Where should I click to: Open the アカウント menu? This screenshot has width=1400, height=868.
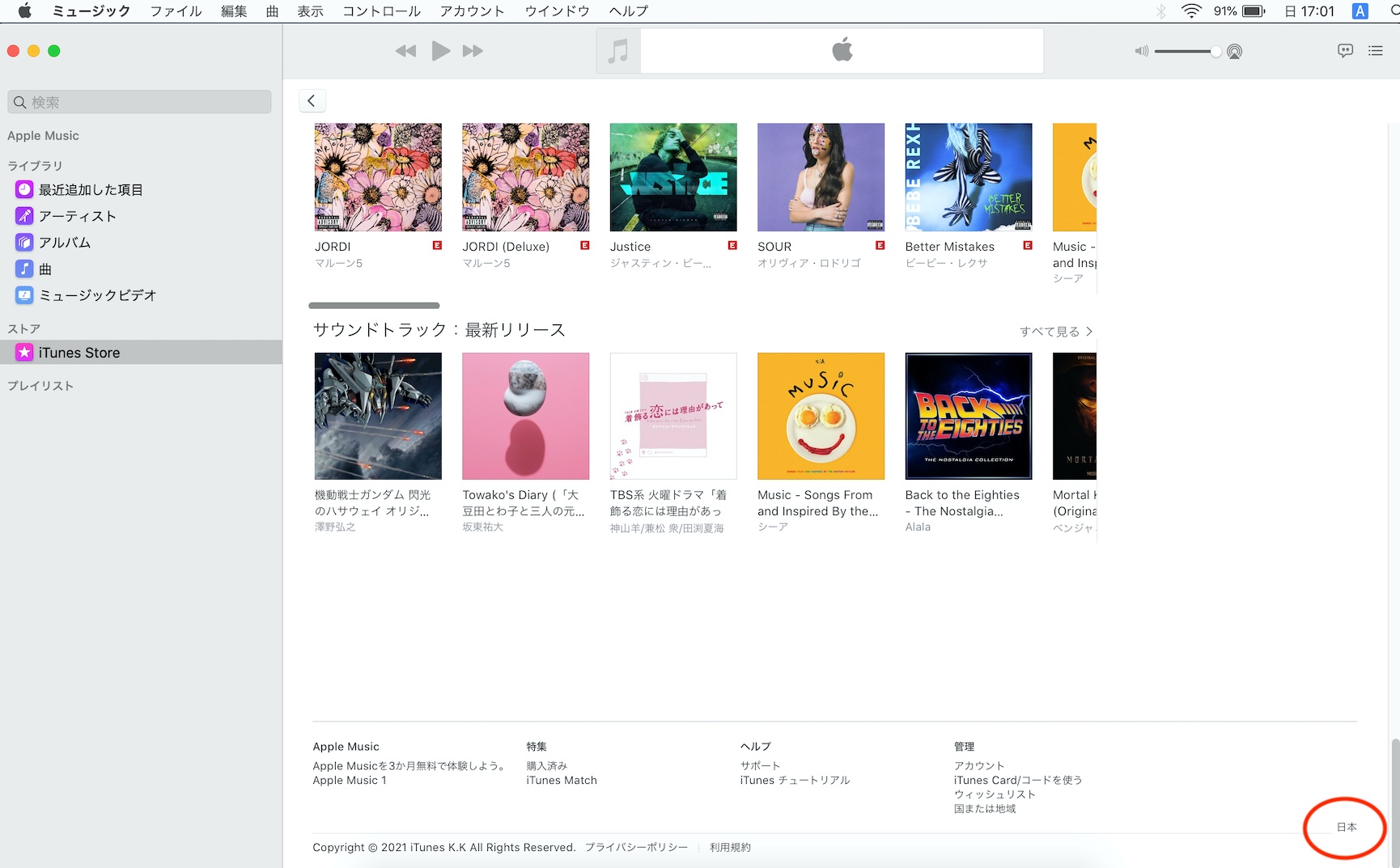coord(472,11)
